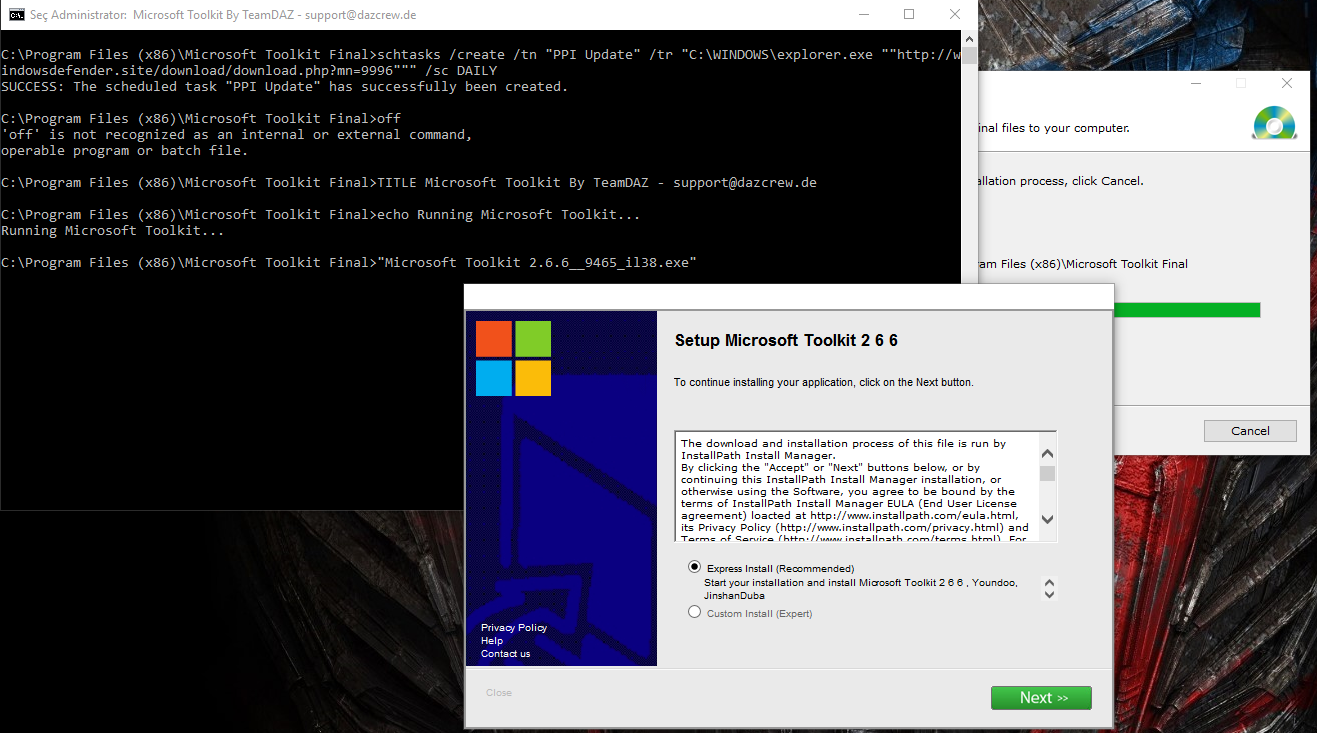Click the SUCCESS scheduled task message line
This screenshot has height=733, width=1317.
(x=284, y=87)
